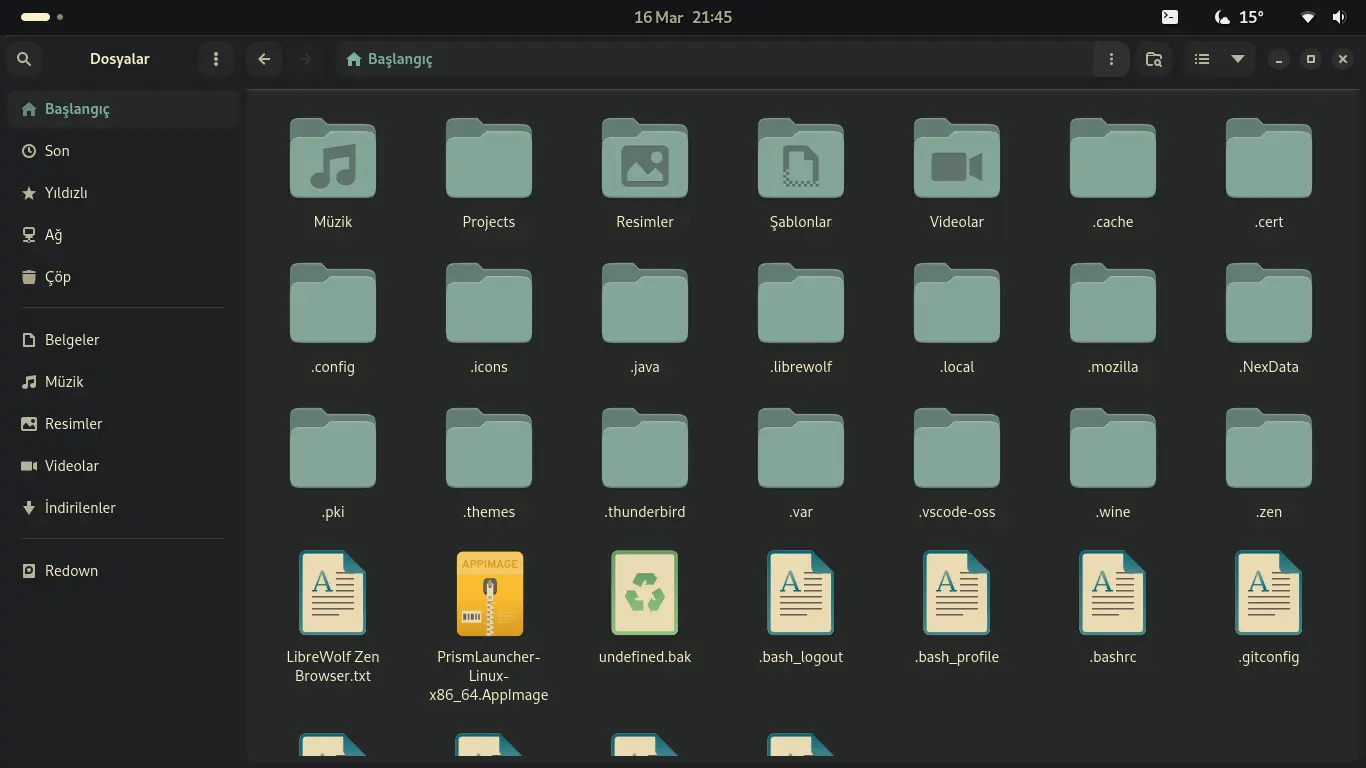Open İndirilenler downloads in sidebar
Viewport: 1366px width, 768px height.
click(x=123, y=508)
